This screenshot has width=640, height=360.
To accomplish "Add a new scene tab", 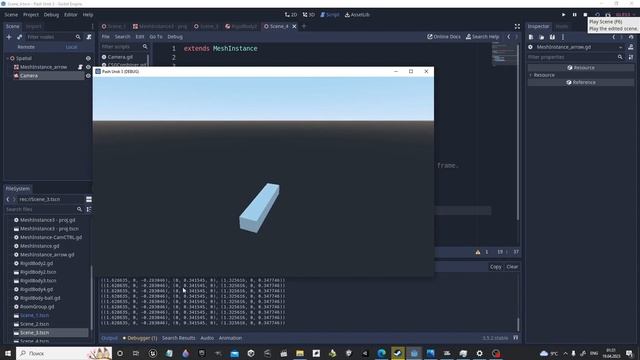I will pyautogui.click(x=304, y=27).
